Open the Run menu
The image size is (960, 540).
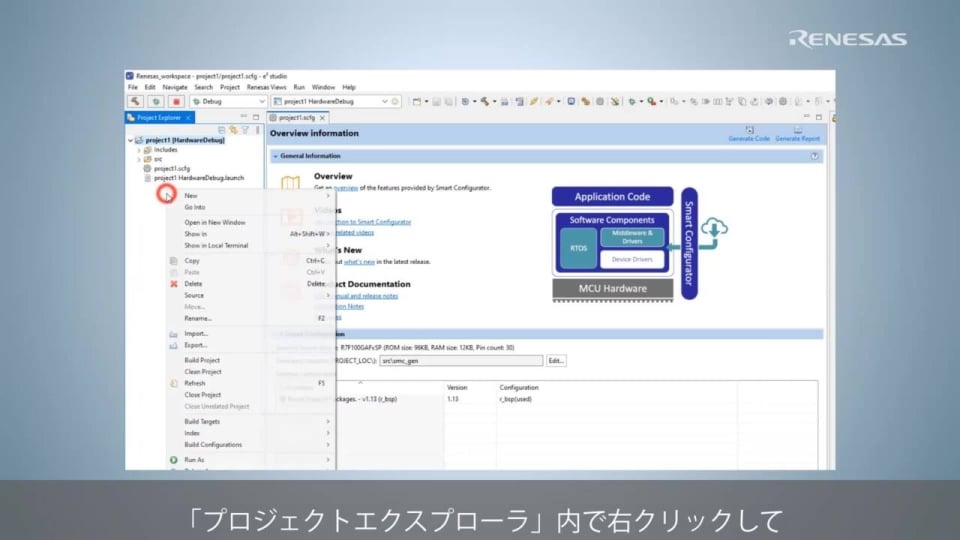coord(299,88)
